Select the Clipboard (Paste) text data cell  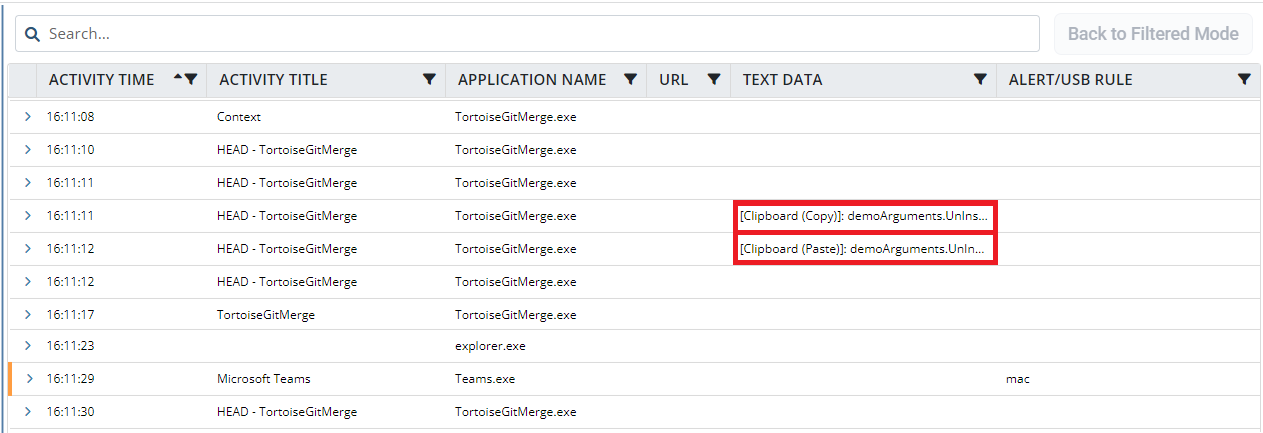tap(865, 248)
